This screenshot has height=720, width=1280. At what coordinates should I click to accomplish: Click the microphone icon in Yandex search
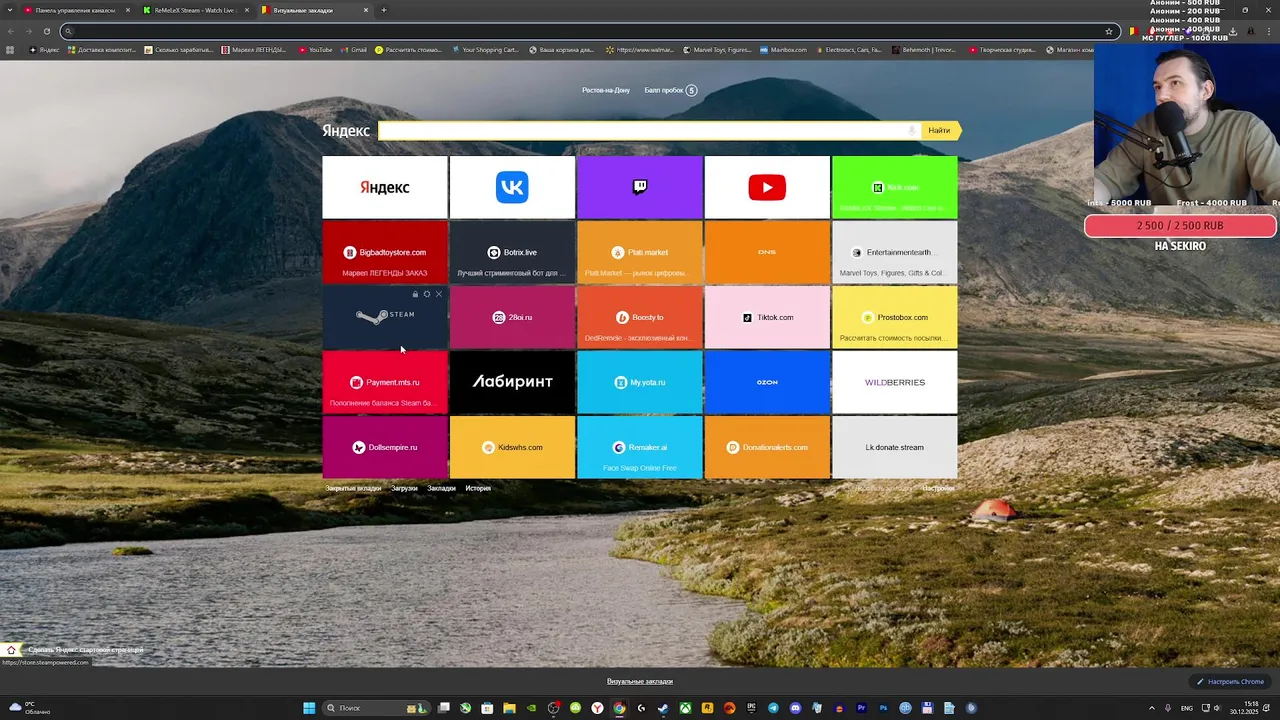912,130
